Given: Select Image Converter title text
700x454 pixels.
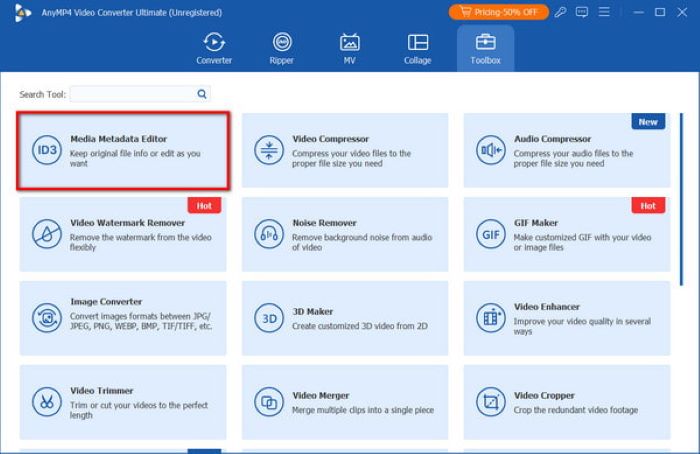Looking at the screenshot, I should point(106,302).
